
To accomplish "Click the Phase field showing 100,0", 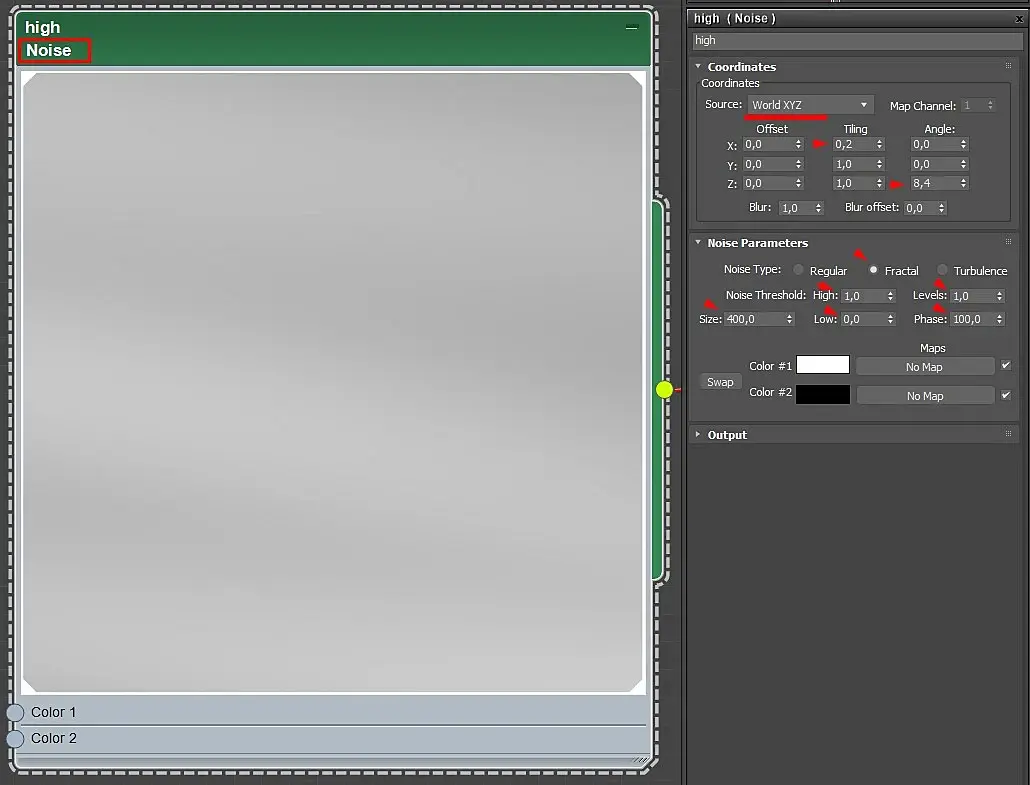I will [x=973, y=319].
